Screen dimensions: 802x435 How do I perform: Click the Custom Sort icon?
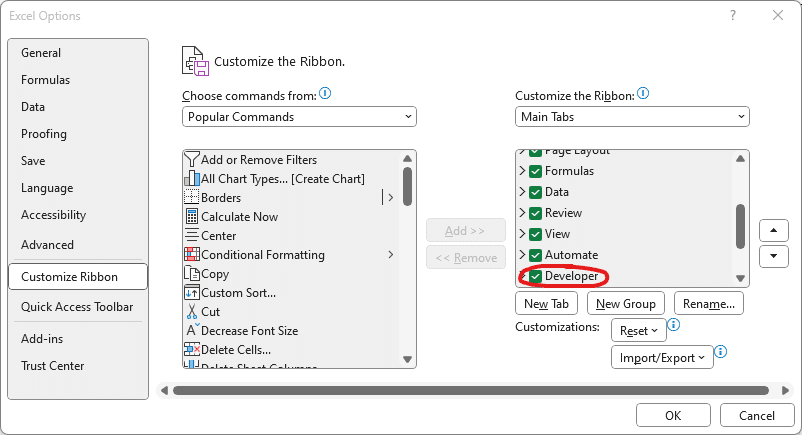click(193, 293)
